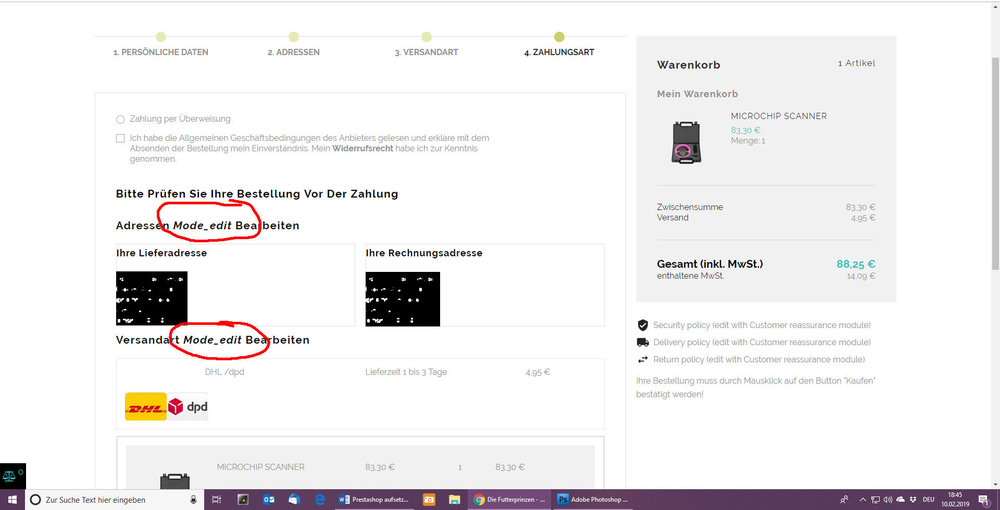Switch to Word document 'Prestashop aufsetz...'

374,500
